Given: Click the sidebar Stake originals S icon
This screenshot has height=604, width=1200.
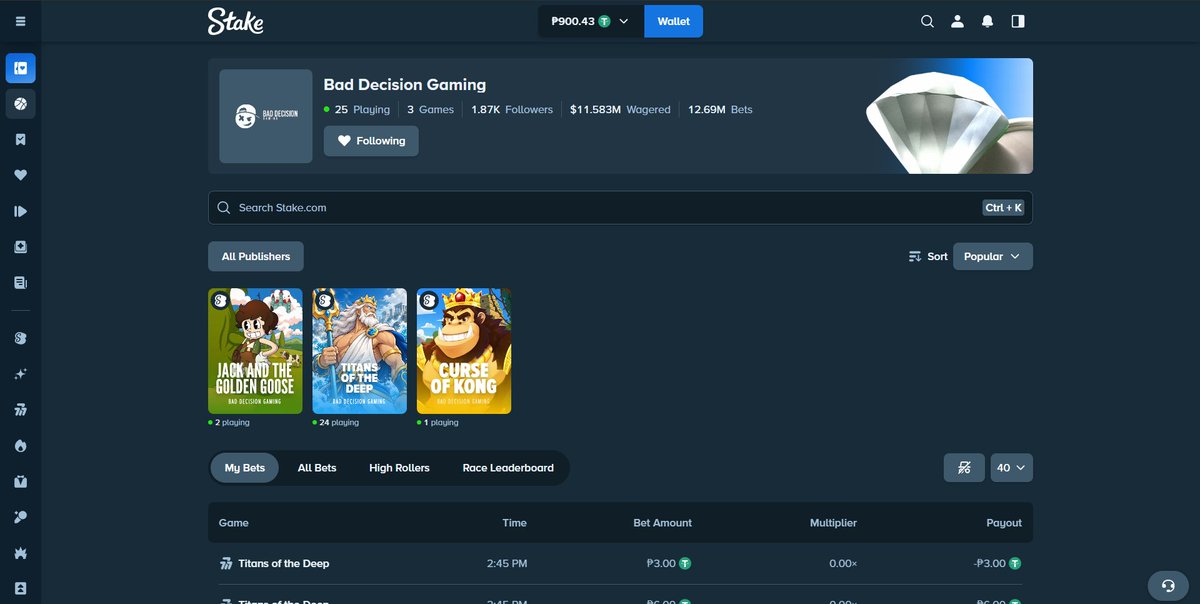Looking at the screenshot, I should point(20,338).
